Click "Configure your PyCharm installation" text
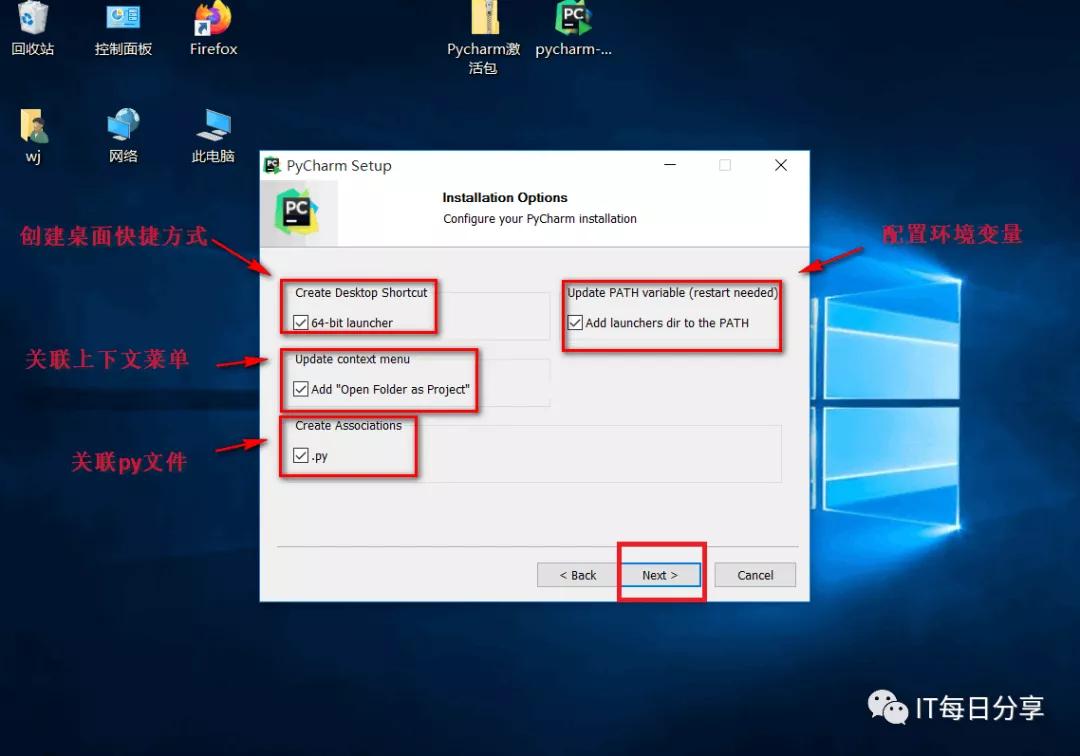The image size is (1080, 756). pos(540,219)
